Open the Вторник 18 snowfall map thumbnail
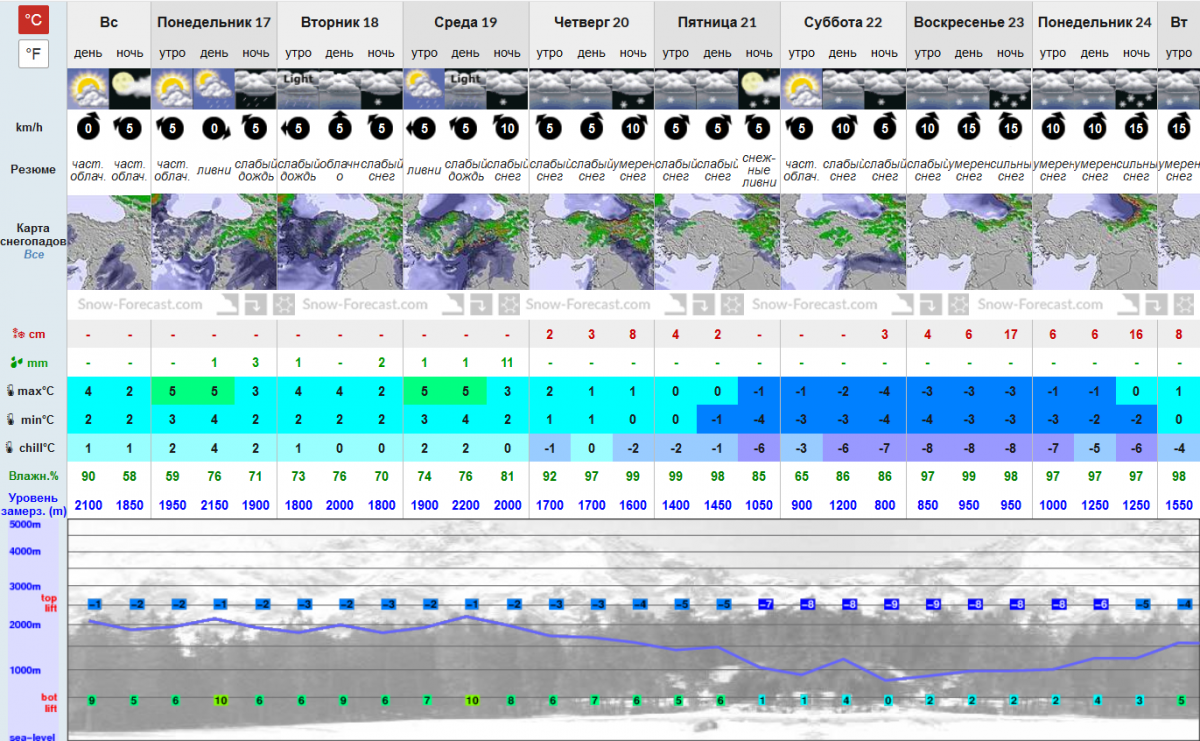This screenshot has height=741, width=1200. point(339,242)
